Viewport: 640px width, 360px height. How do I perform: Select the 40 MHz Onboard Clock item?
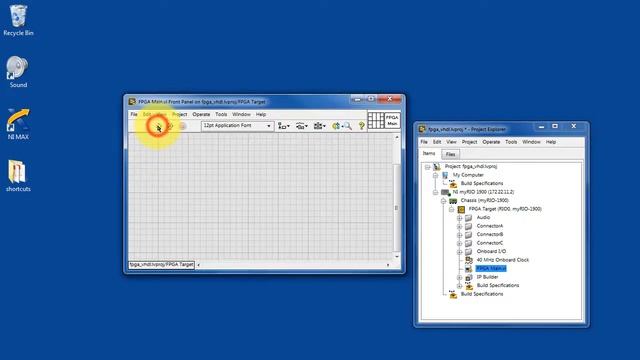502,260
